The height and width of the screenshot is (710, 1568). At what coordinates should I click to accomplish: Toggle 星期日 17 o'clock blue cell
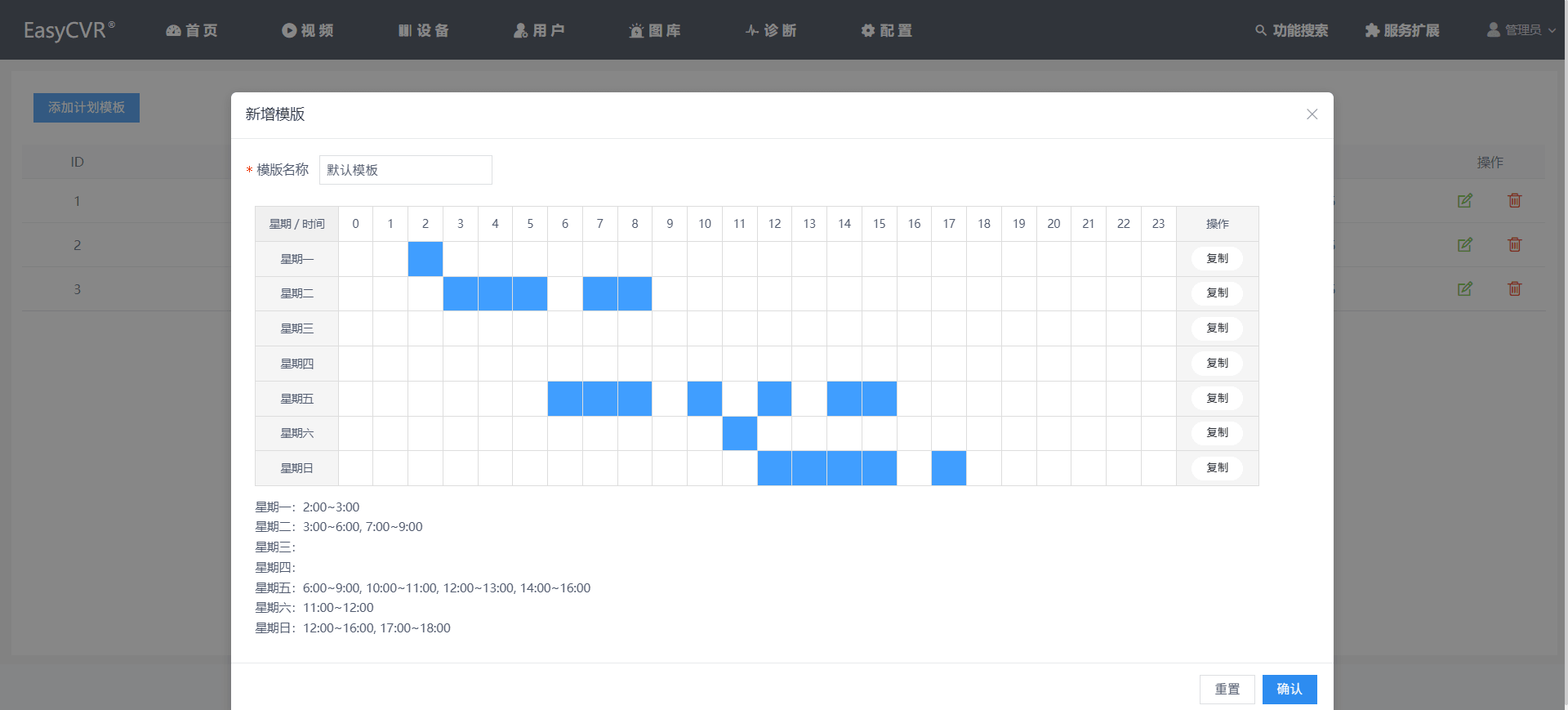coord(949,468)
